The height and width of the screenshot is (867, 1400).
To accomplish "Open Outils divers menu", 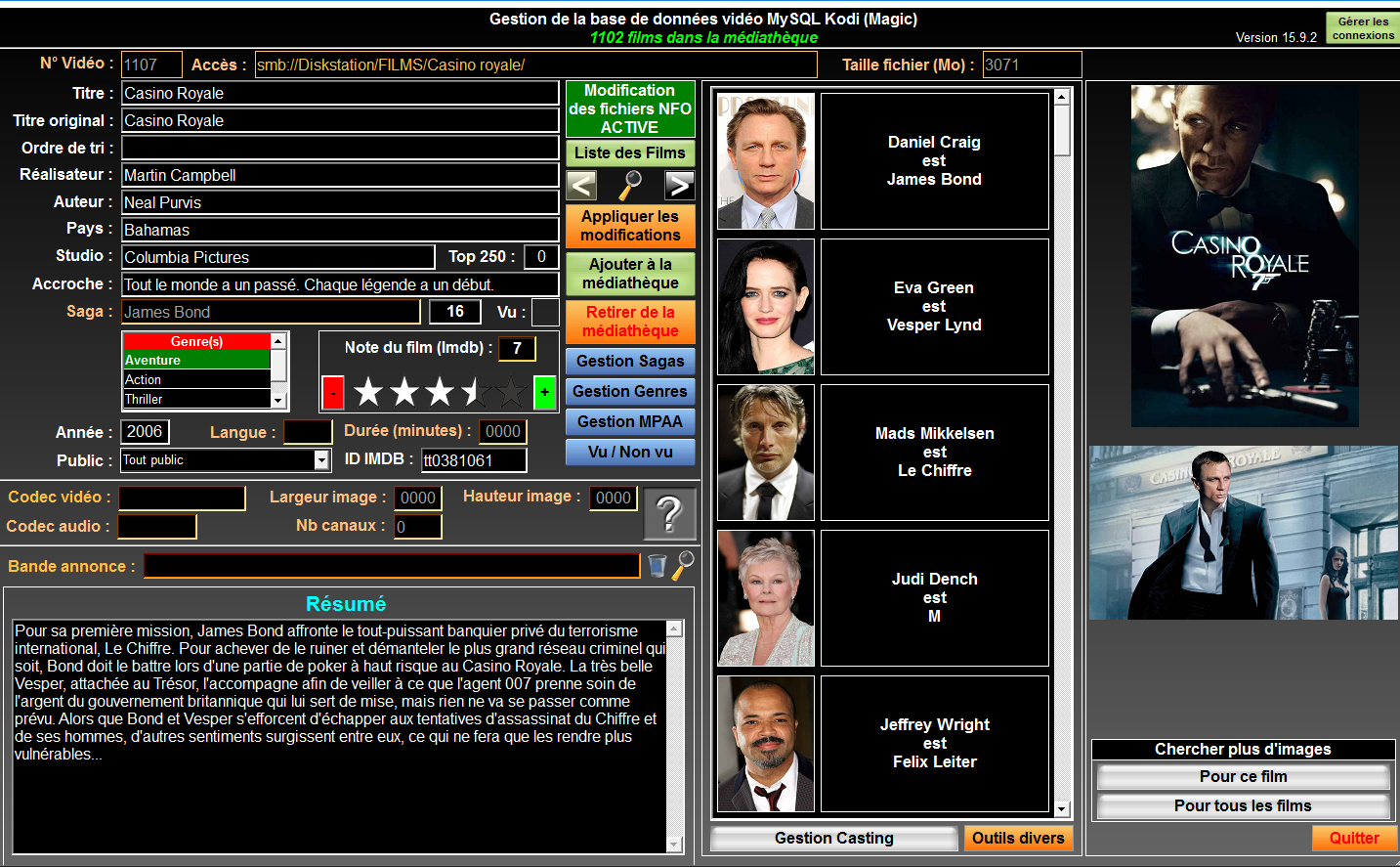I will [x=1018, y=838].
